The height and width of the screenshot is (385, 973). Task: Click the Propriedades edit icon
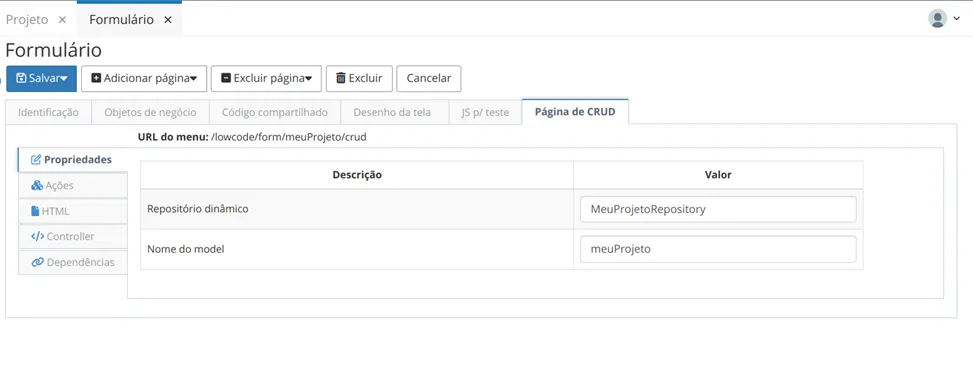pos(36,160)
